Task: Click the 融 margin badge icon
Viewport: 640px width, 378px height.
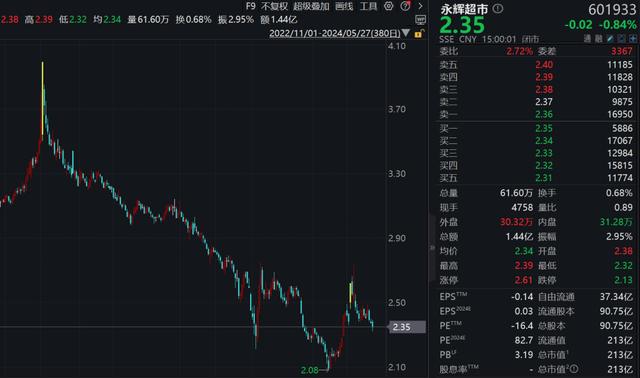Action: [598, 39]
